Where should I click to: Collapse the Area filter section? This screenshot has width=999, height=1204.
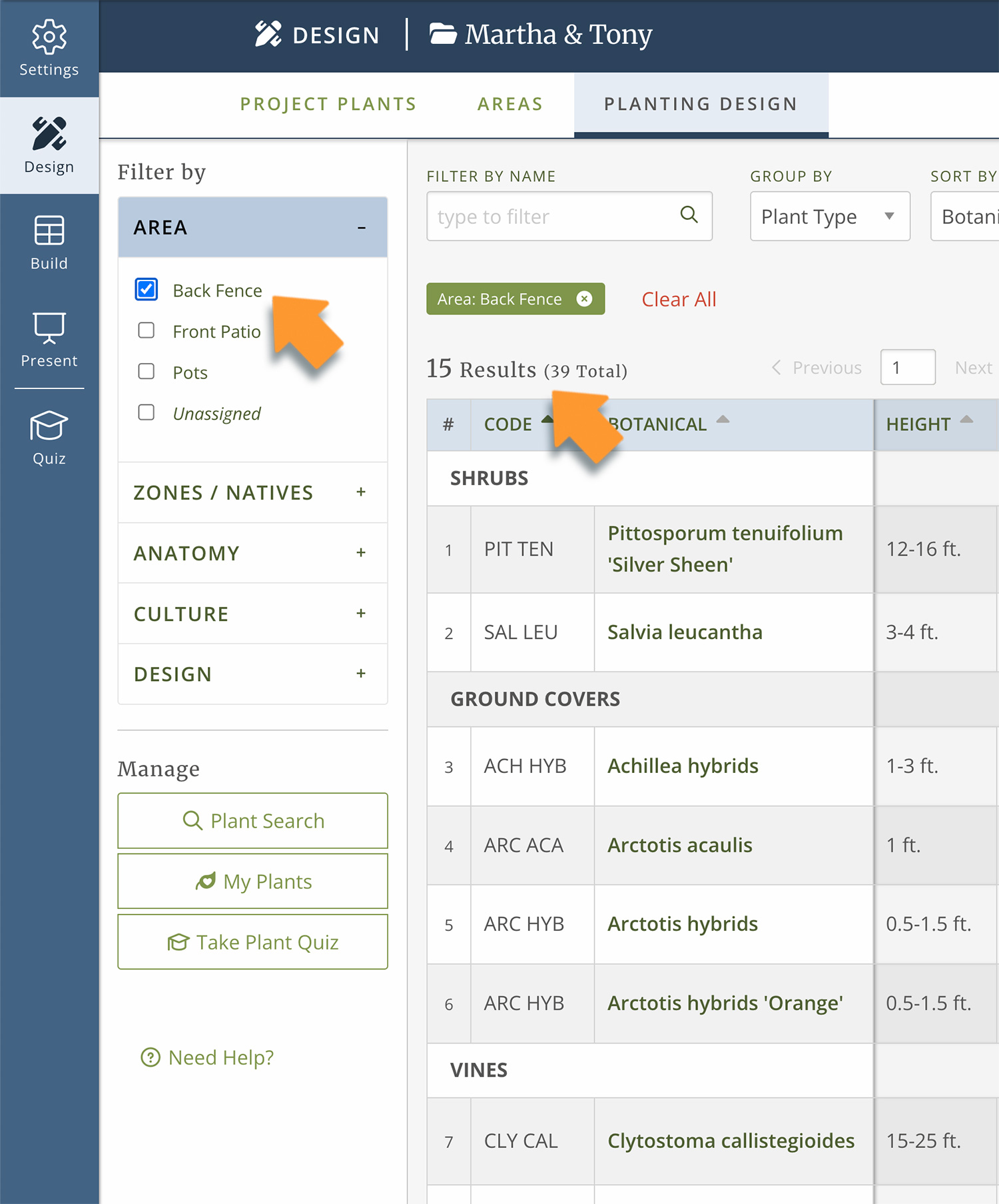[361, 228]
